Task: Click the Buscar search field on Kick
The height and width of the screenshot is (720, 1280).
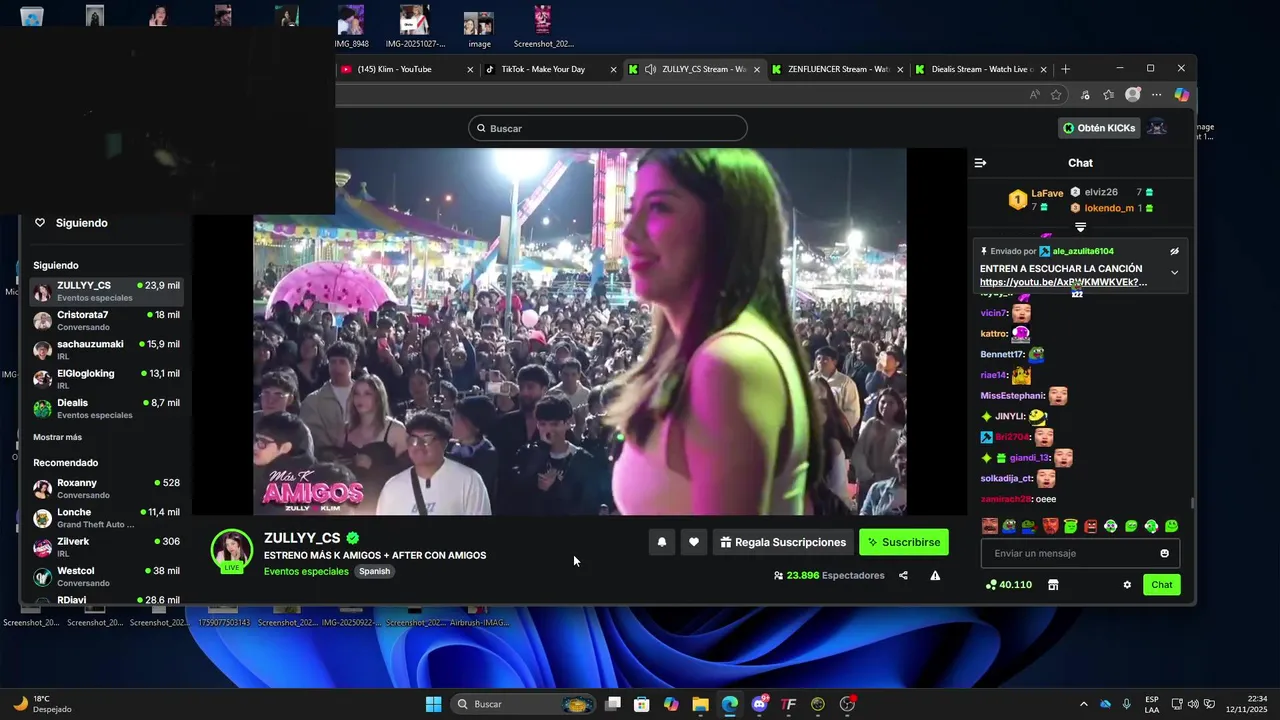Action: click(608, 128)
